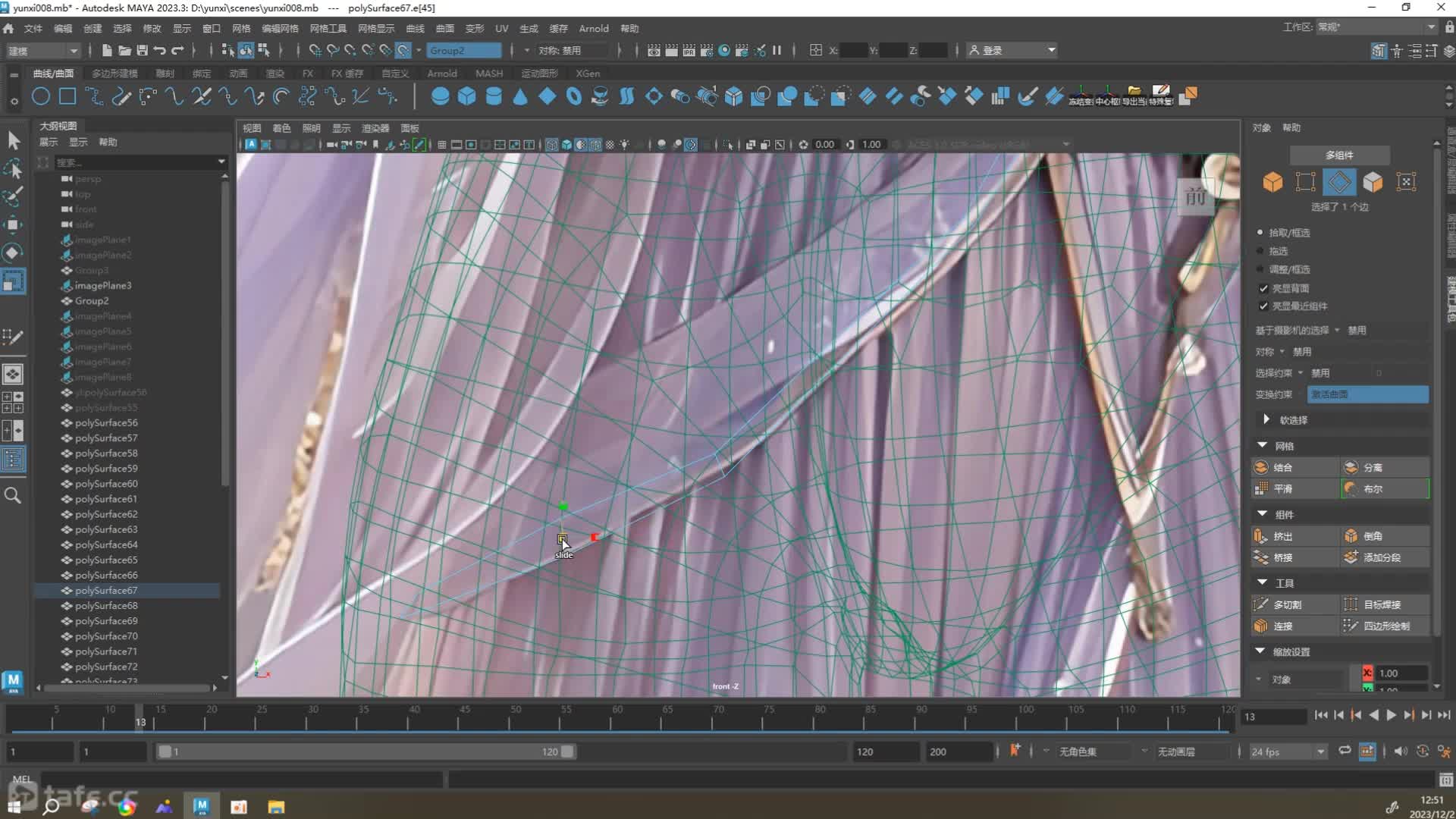Switch to the XGen shelf tab
The height and width of the screenshot is (819, 1456).
coord(588,74)
